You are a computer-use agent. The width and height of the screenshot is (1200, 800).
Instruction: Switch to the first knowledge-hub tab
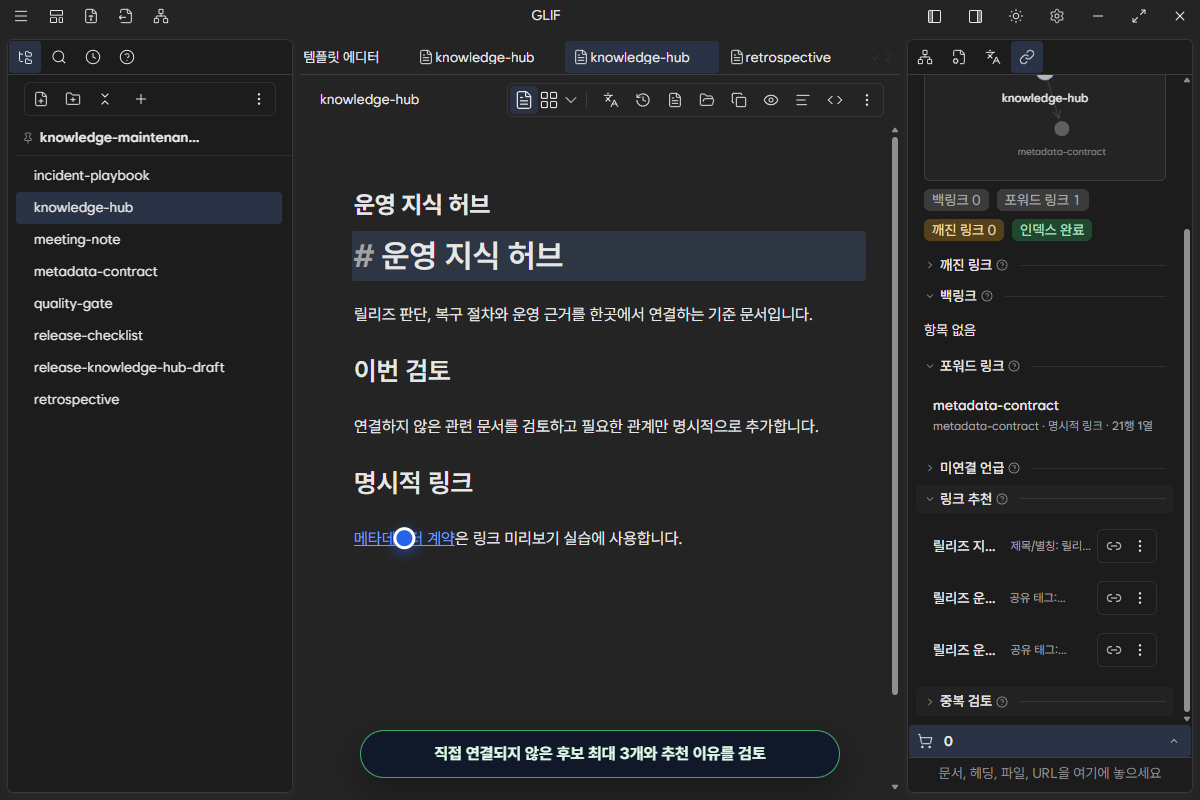(x=476, y=57)
